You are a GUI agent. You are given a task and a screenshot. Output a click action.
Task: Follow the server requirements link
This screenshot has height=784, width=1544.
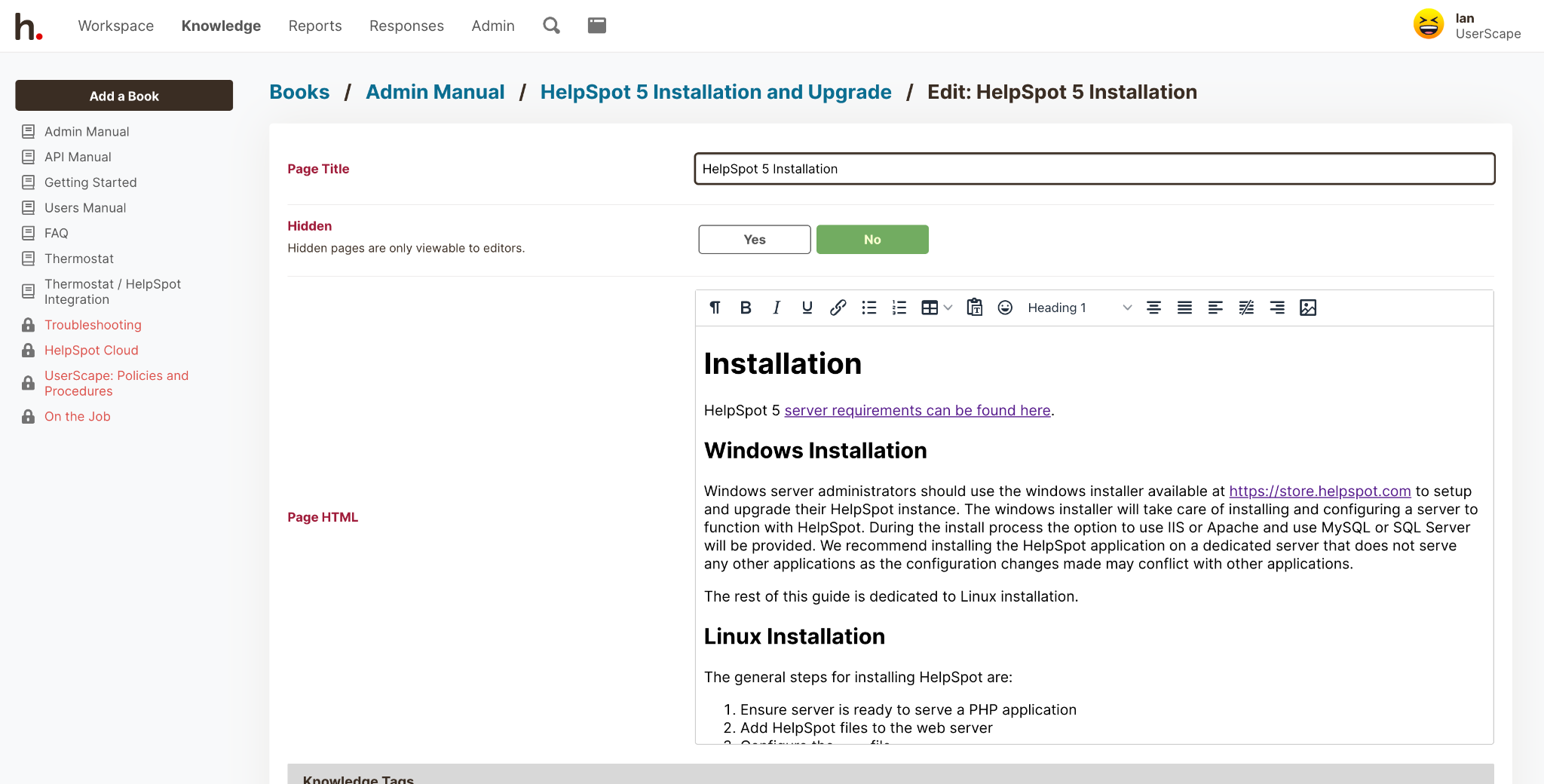pyautogui.click(x=918, y=411)
